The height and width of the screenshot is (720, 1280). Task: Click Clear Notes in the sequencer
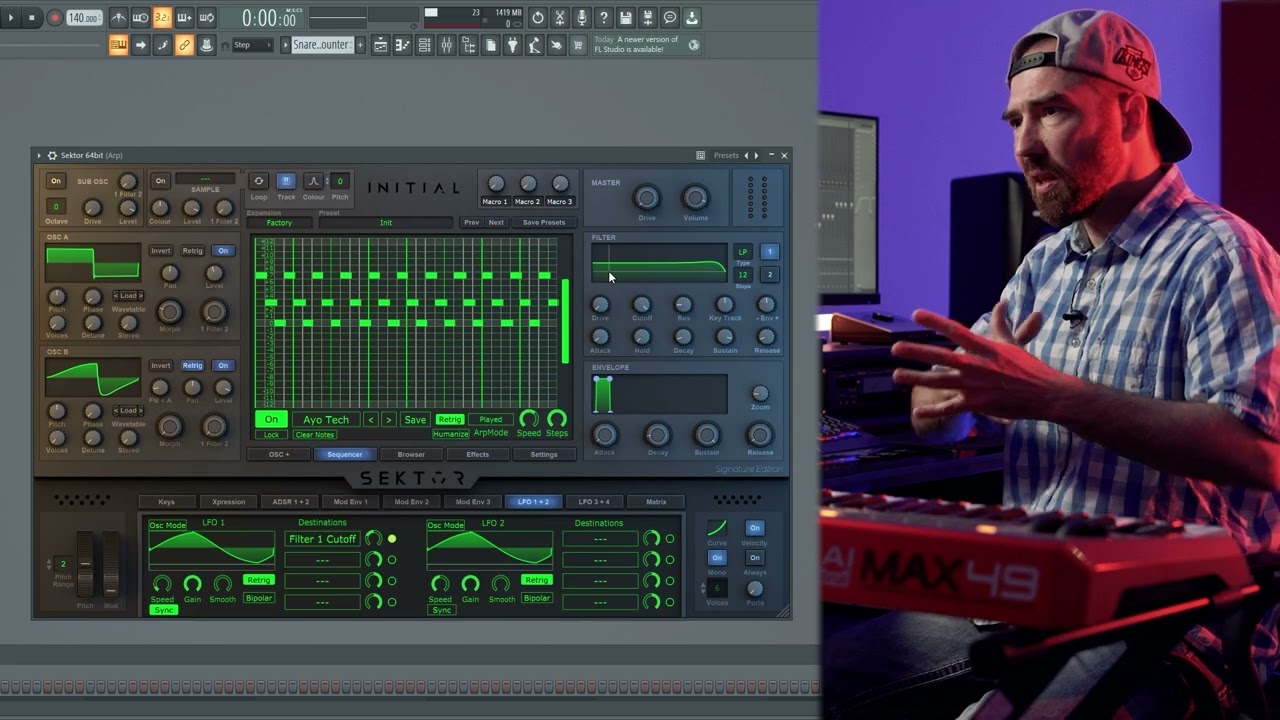click(314, 435)
